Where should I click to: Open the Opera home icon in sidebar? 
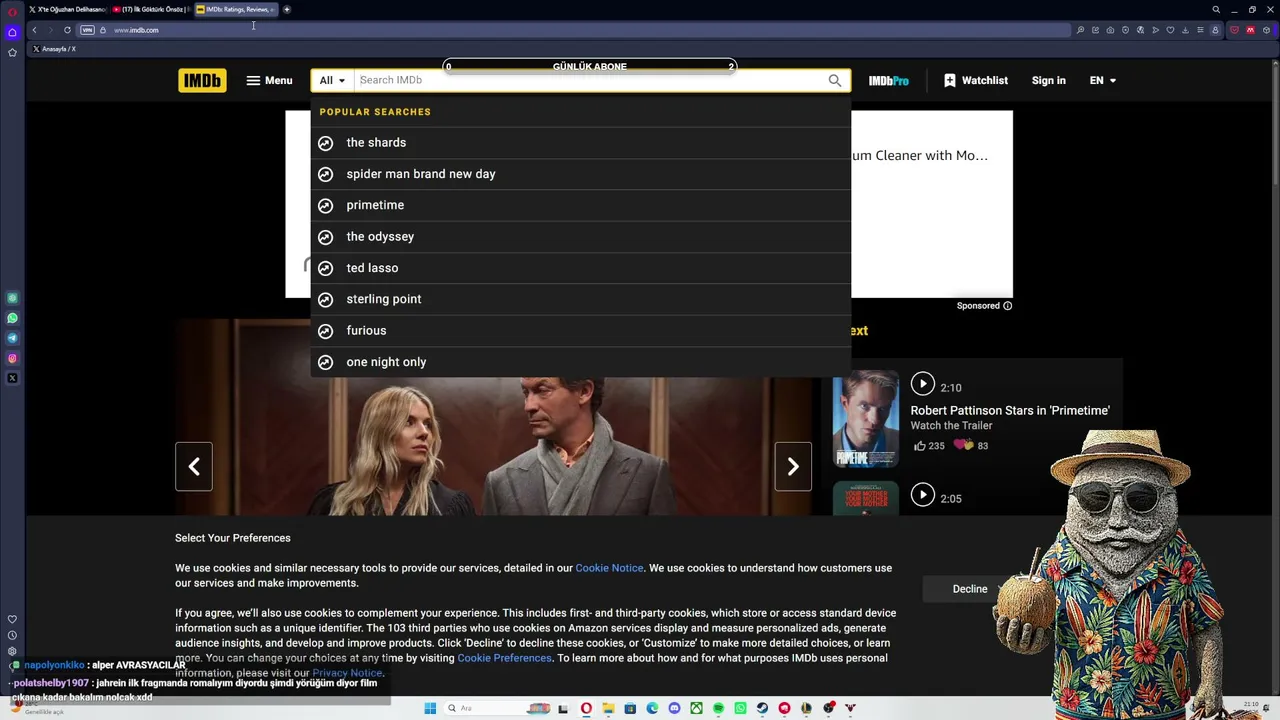click(12, 32)
